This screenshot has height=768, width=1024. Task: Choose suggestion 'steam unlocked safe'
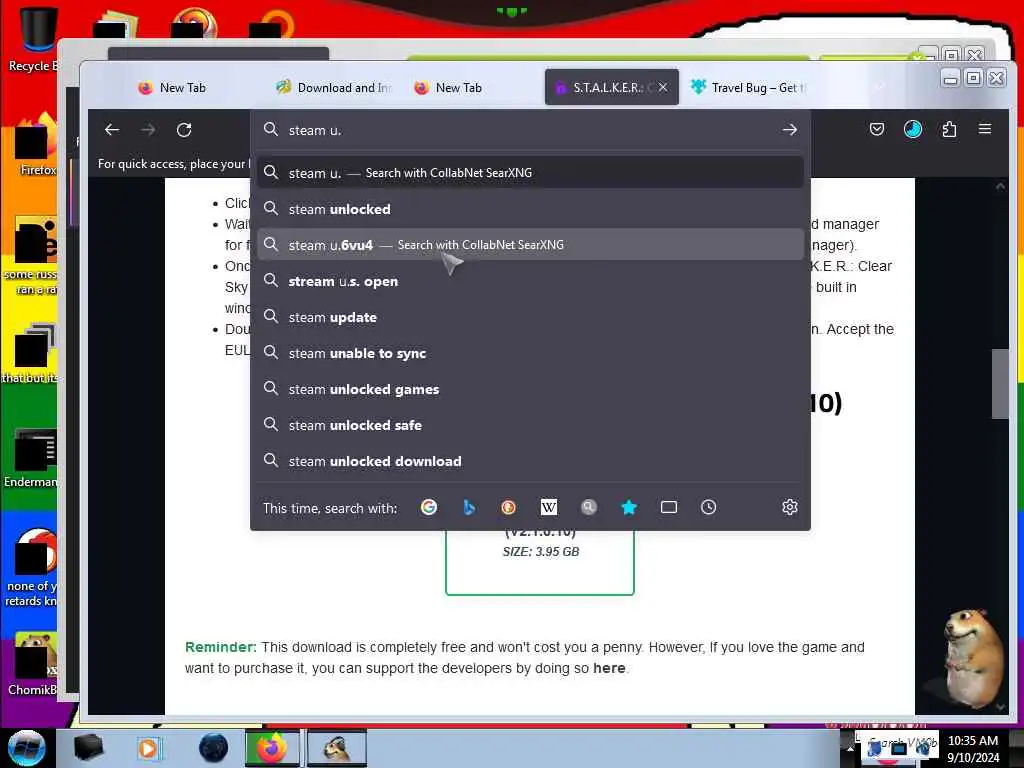[530, 425]
